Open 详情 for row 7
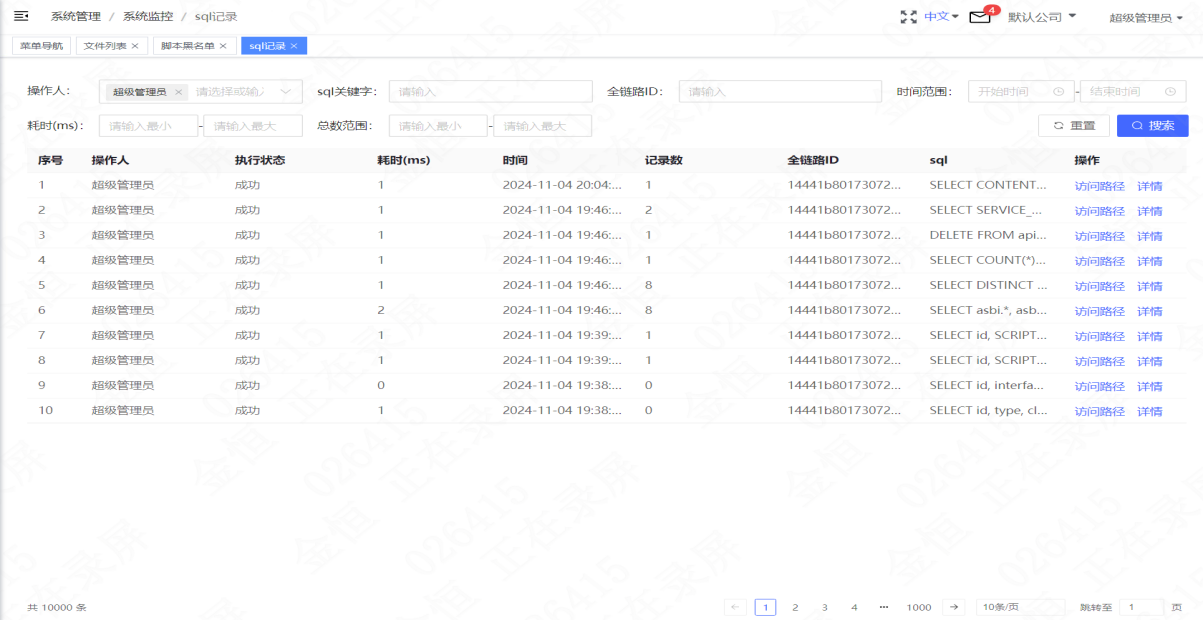The height and width of the screenshot is (620, 1203). click(1149, 336)
